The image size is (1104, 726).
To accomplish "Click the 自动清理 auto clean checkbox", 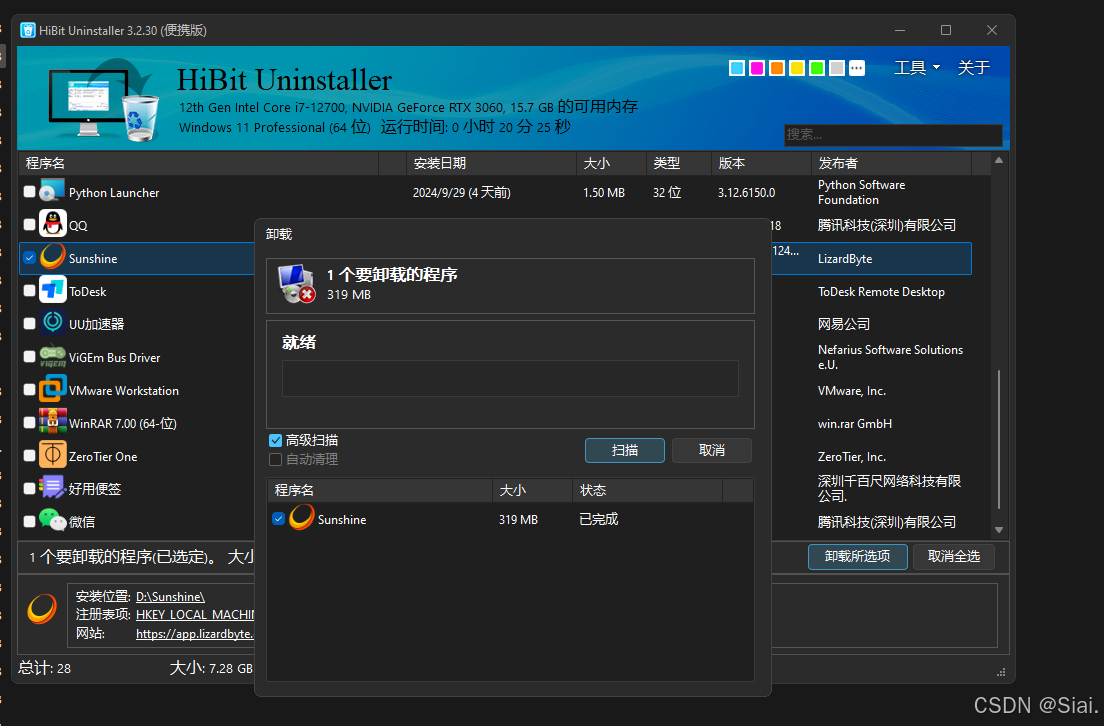I will tap(275, 460).
